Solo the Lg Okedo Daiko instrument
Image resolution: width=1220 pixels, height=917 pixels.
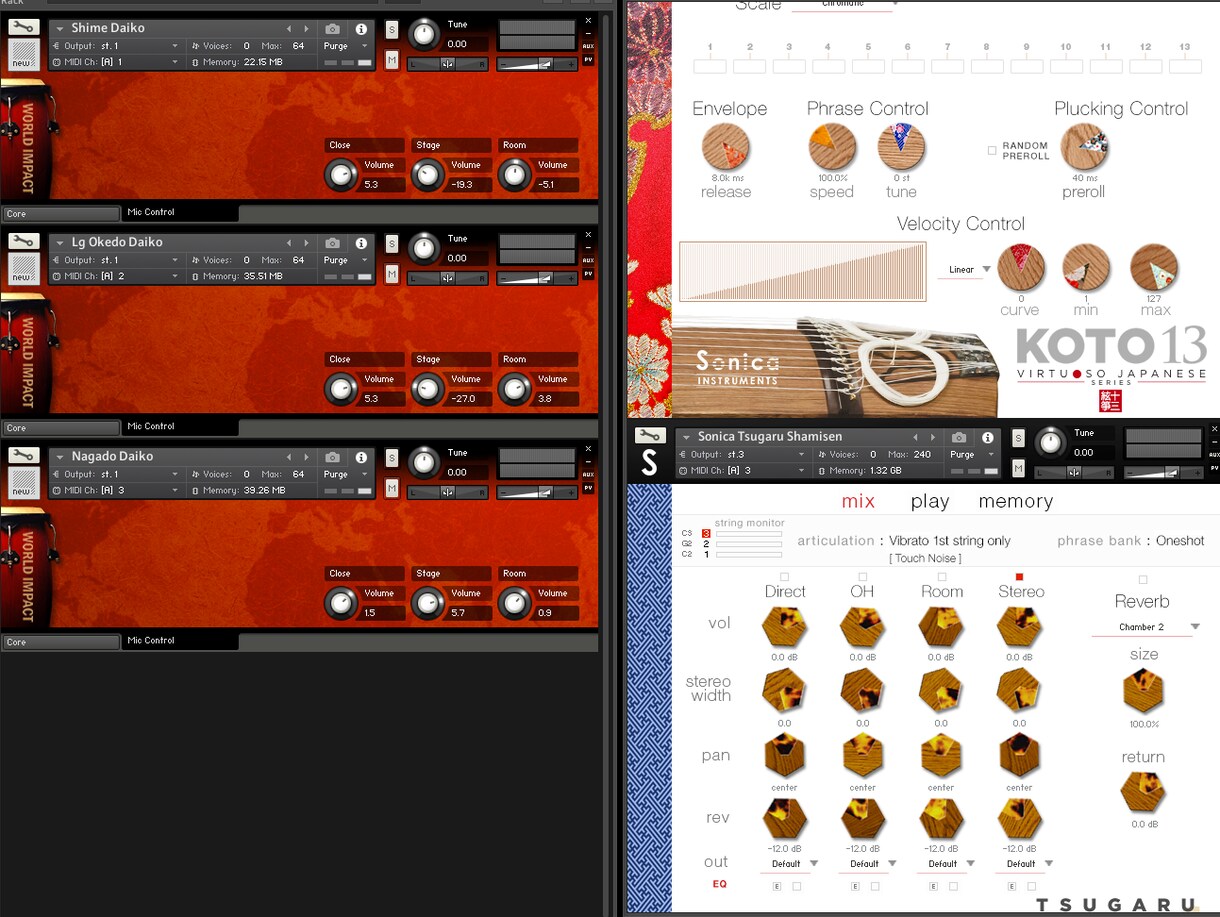tap(392, 243)
